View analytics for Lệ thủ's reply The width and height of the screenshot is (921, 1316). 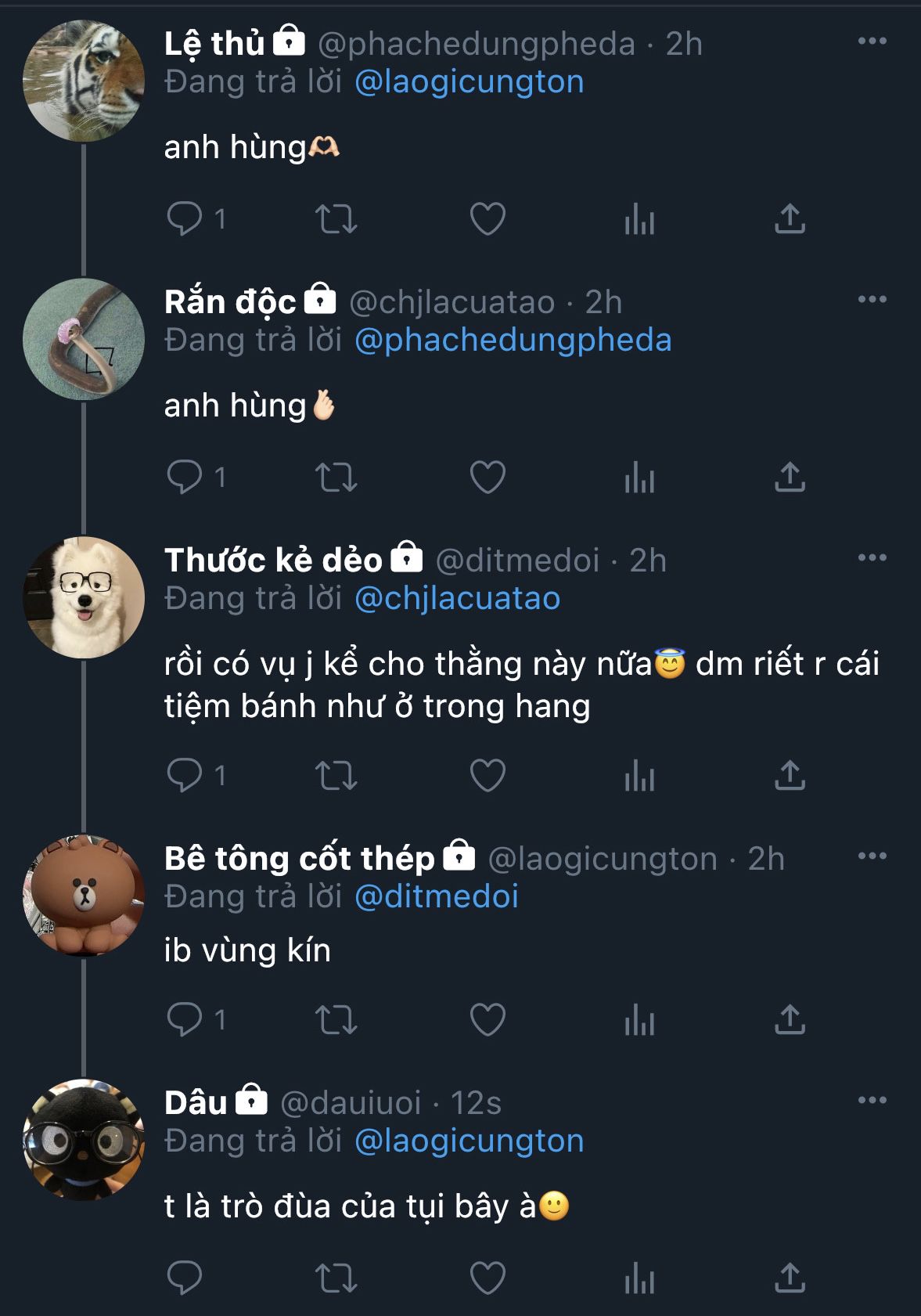(x=639, y=219)
